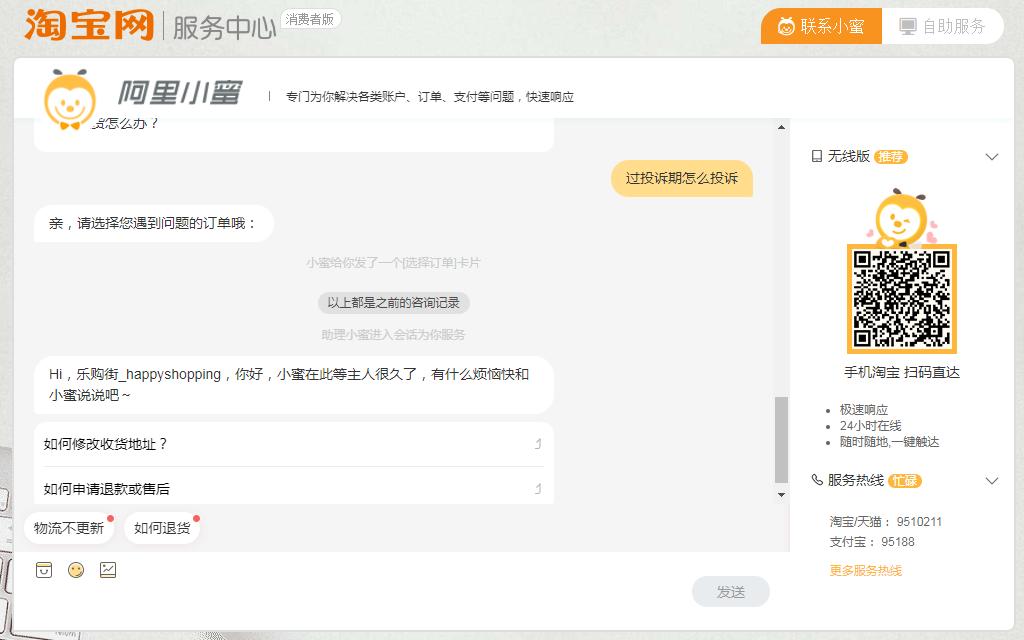Open 更多服务热线 link
The width and height of the screenshot is (1024, 640).
[x=864, y=570]
